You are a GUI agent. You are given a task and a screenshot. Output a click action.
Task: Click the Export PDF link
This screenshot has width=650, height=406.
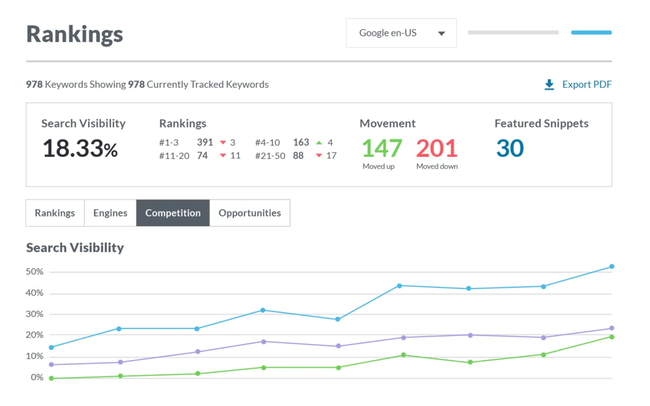click(586, 85)
